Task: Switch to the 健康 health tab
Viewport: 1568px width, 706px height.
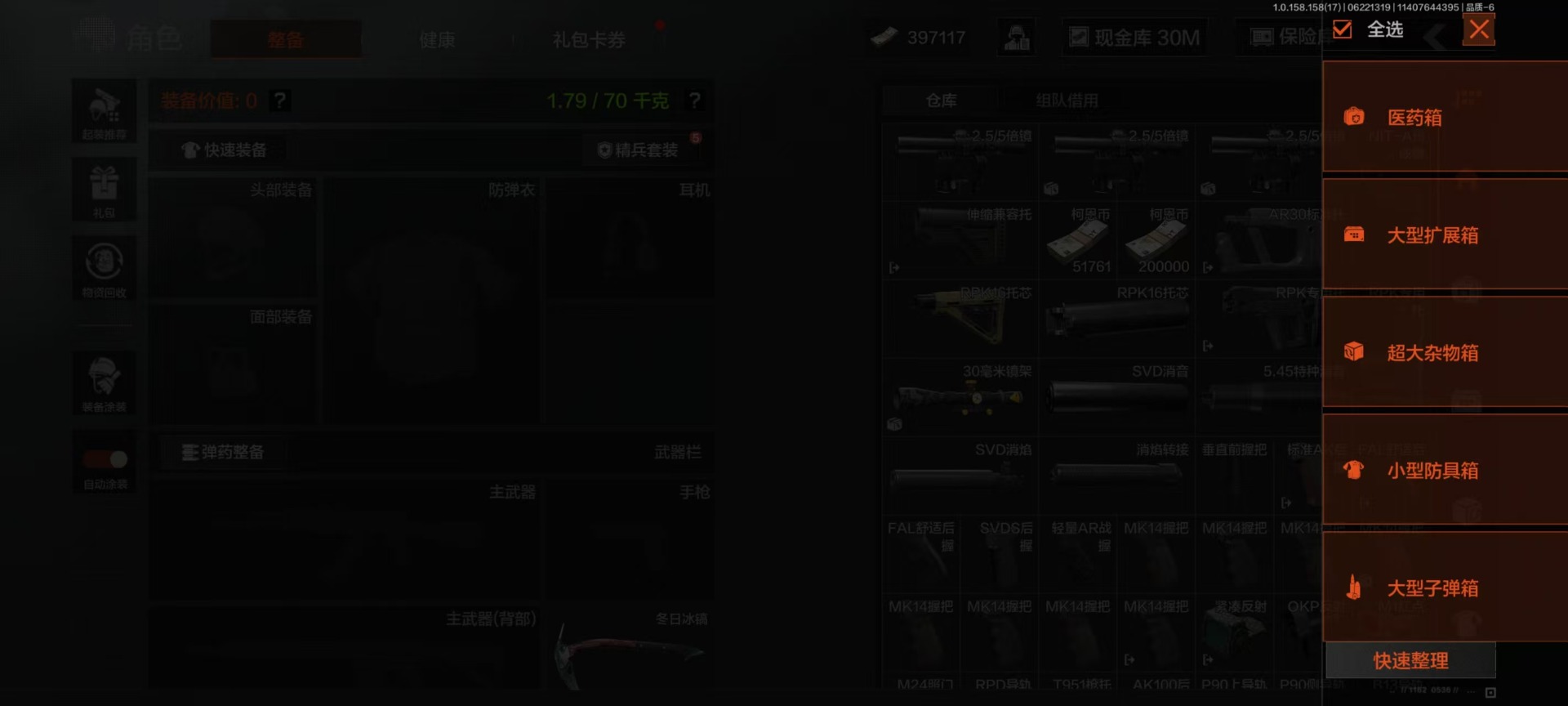Action: (x=437, y=39)
